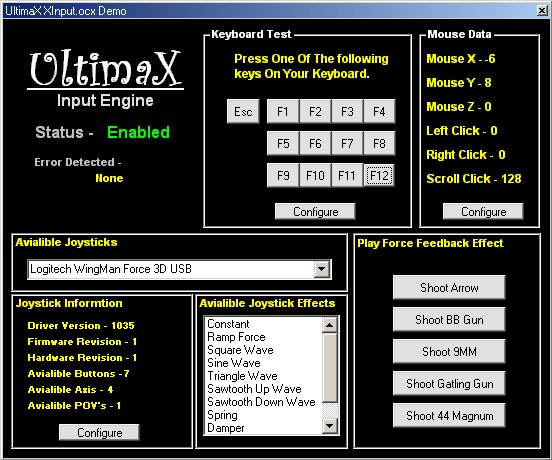The image size is (552, 460).
Task: Play the Shoot 9MM effect
Action: (449, 352)
